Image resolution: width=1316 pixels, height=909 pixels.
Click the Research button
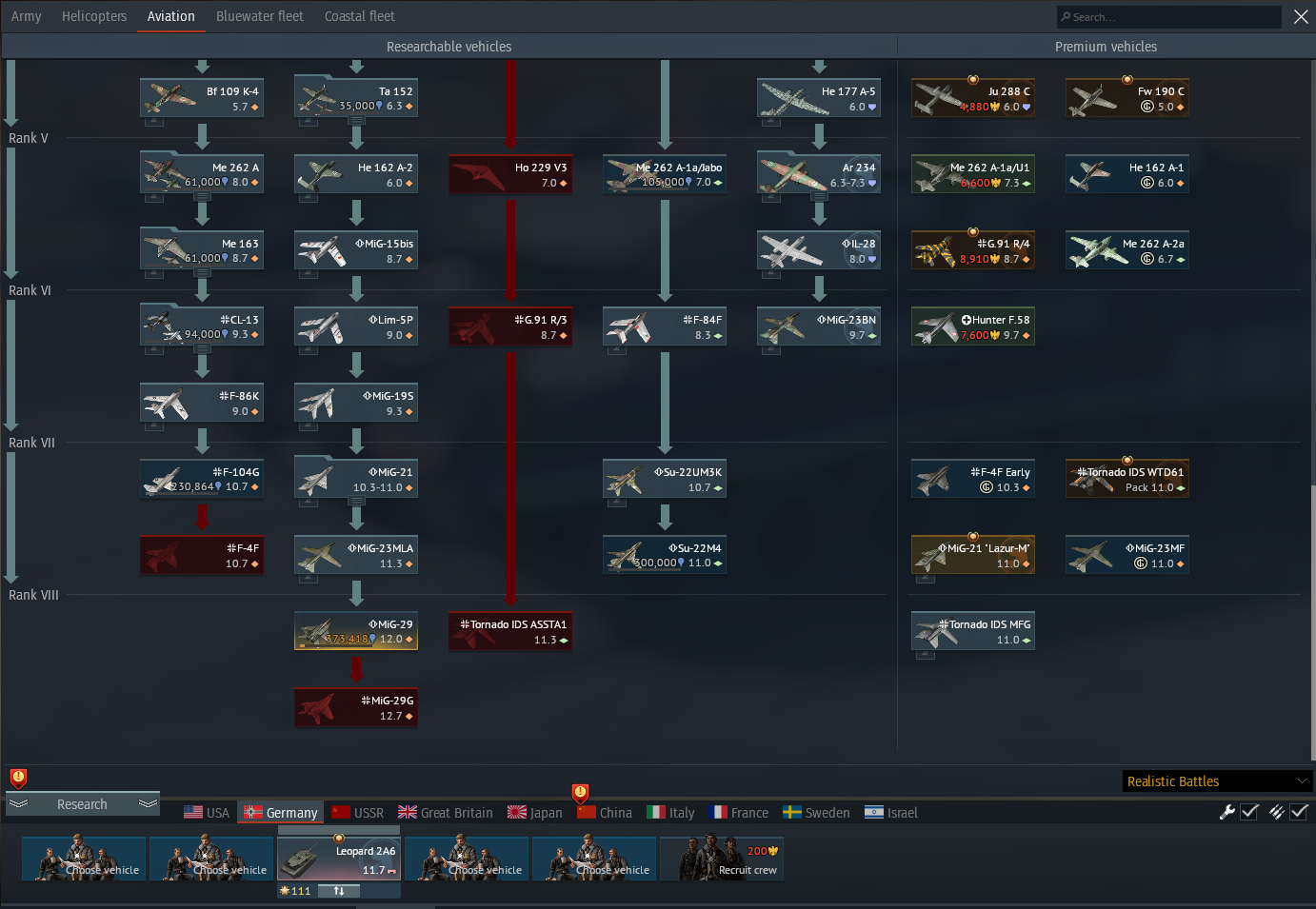click(83, 804)
